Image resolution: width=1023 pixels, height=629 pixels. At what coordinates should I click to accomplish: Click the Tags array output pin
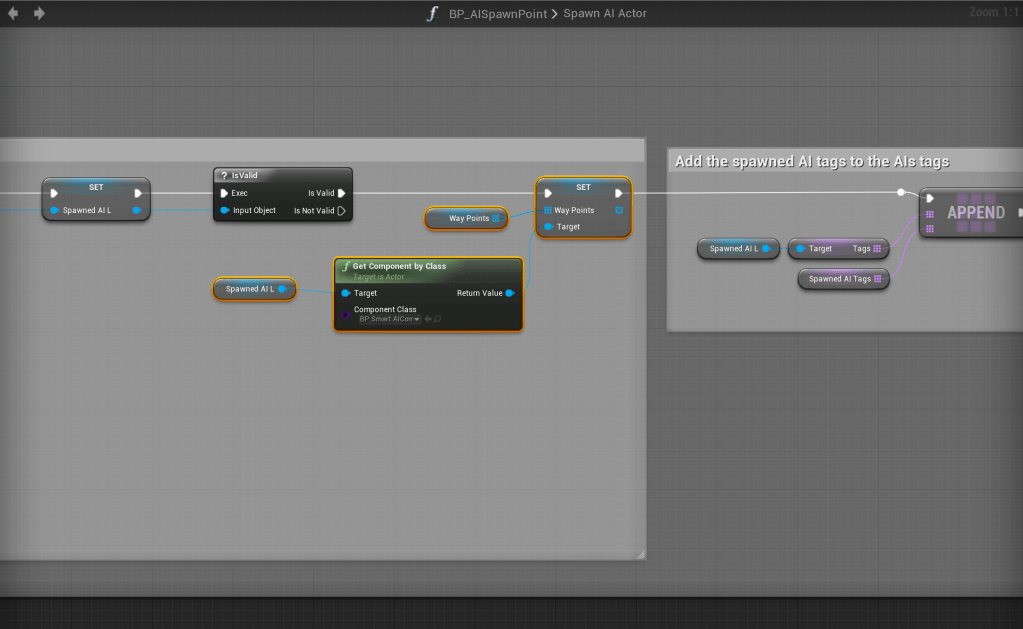877,249
